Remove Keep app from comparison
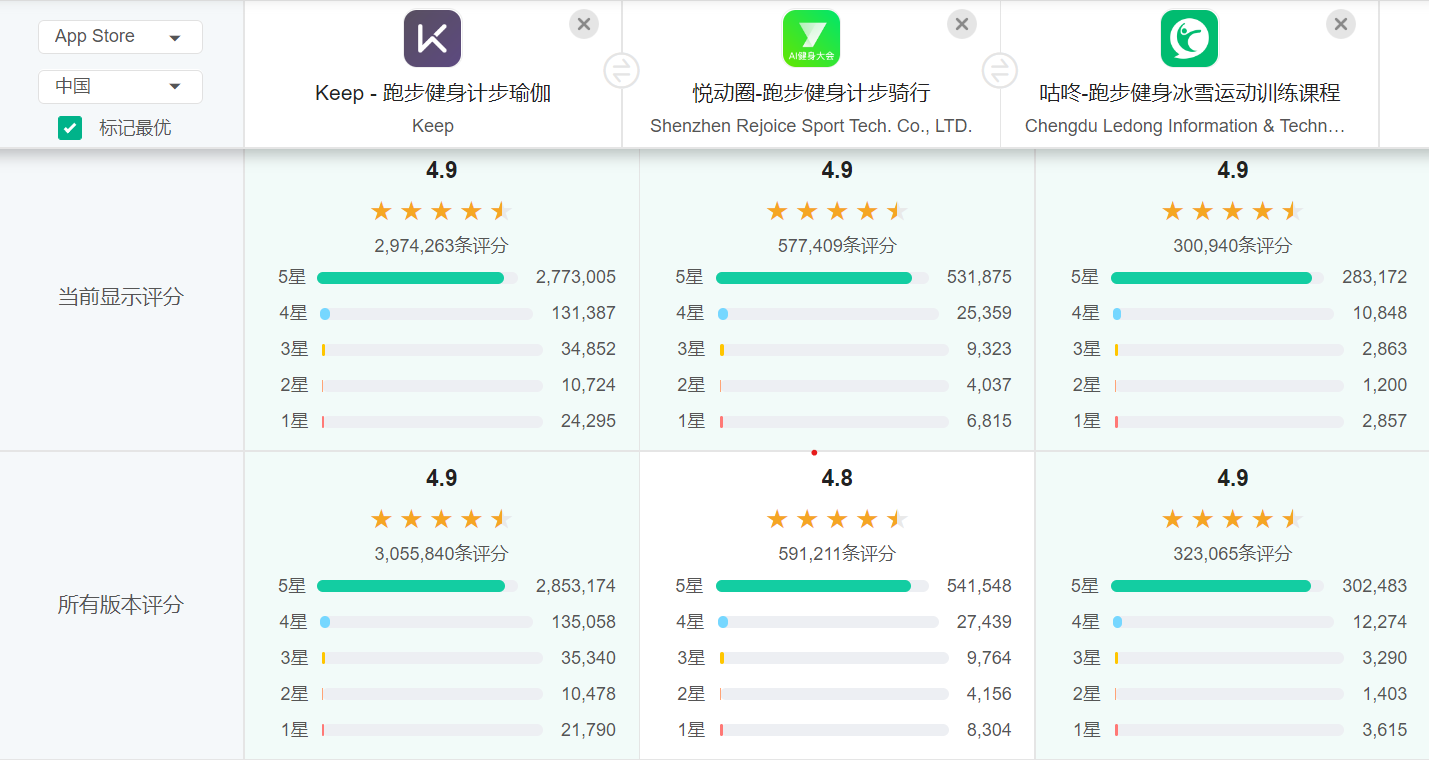Screen dimensions: 1429x760 (584, 24)
